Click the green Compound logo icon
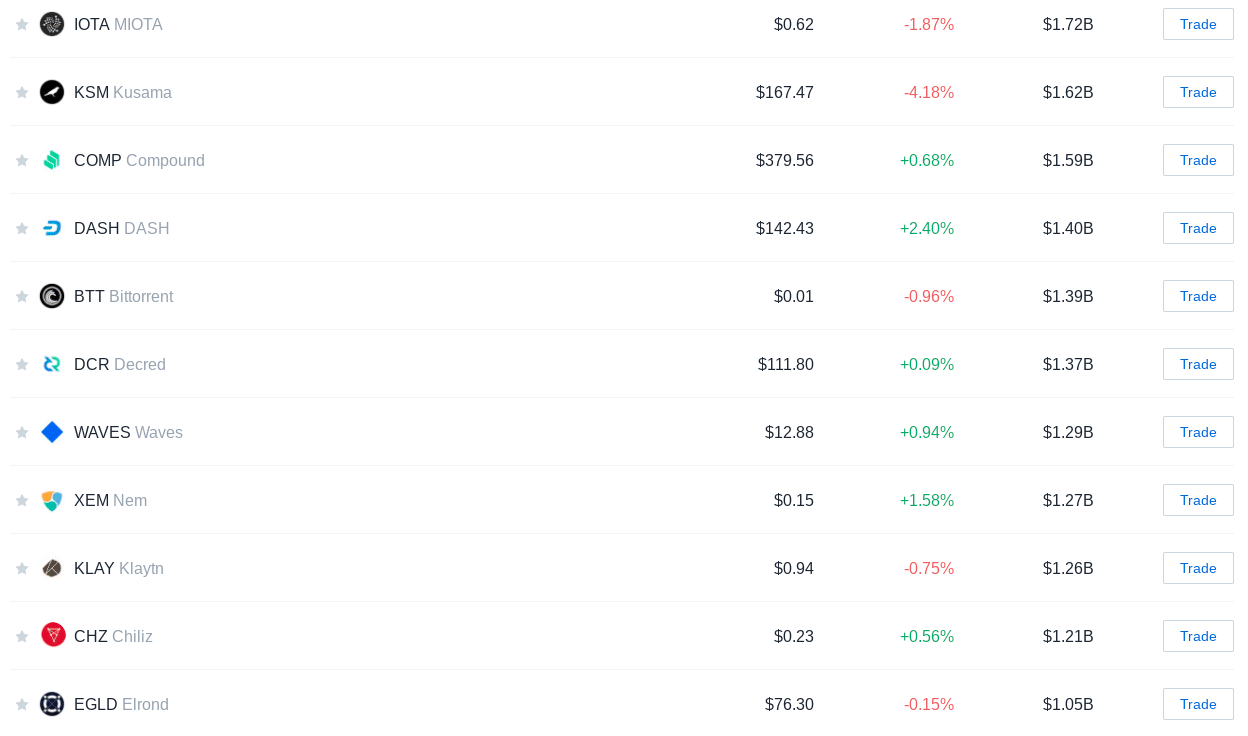The width and height of the screenshot is (1248, 736). coord(52,160)
